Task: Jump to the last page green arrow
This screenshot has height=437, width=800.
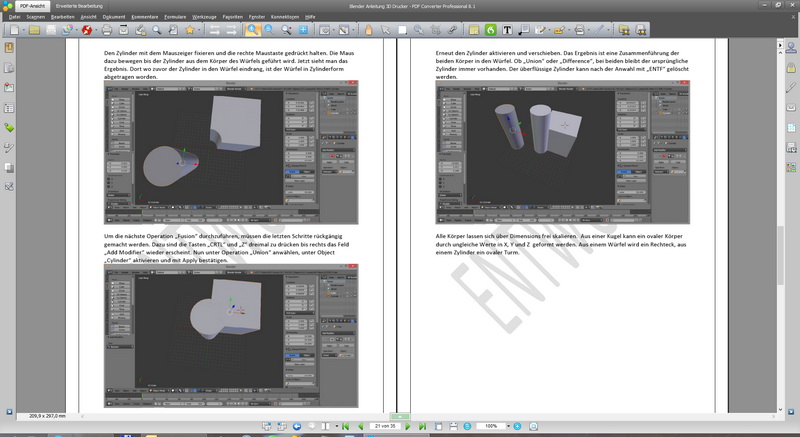Action: pos(422,426)
